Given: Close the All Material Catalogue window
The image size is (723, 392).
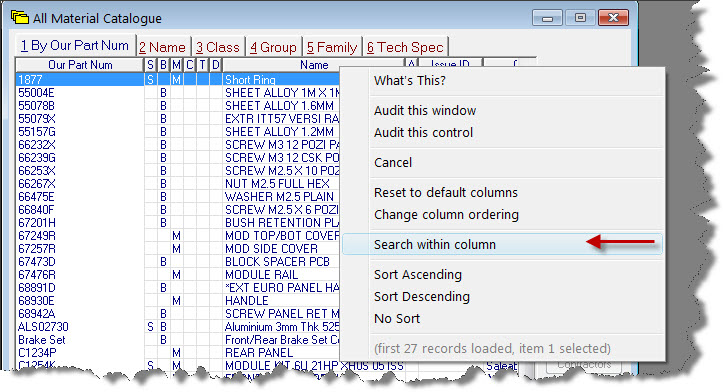Looking at the screenshot, I should coord(613,18).
